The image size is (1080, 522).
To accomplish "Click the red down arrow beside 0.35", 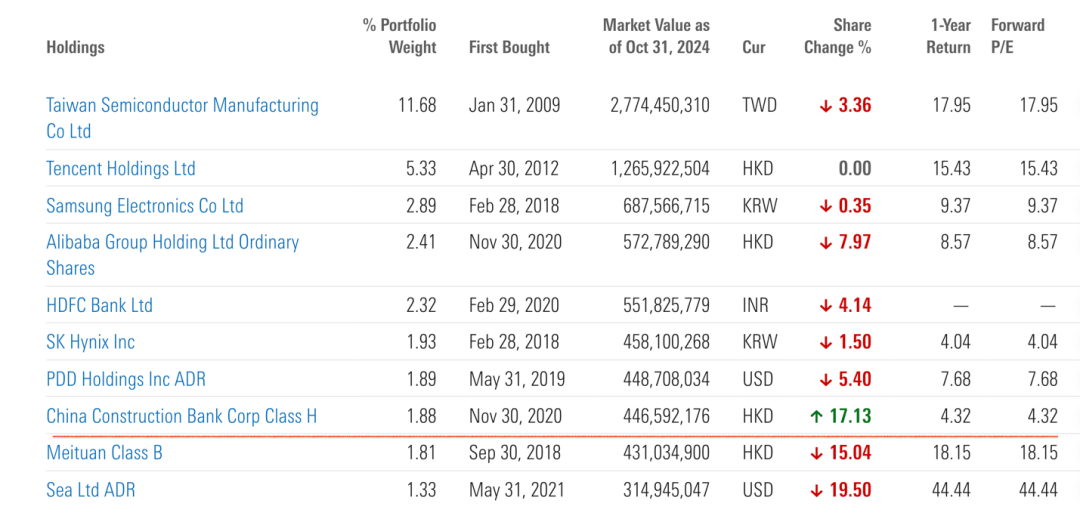I will [x=825, y=206].
